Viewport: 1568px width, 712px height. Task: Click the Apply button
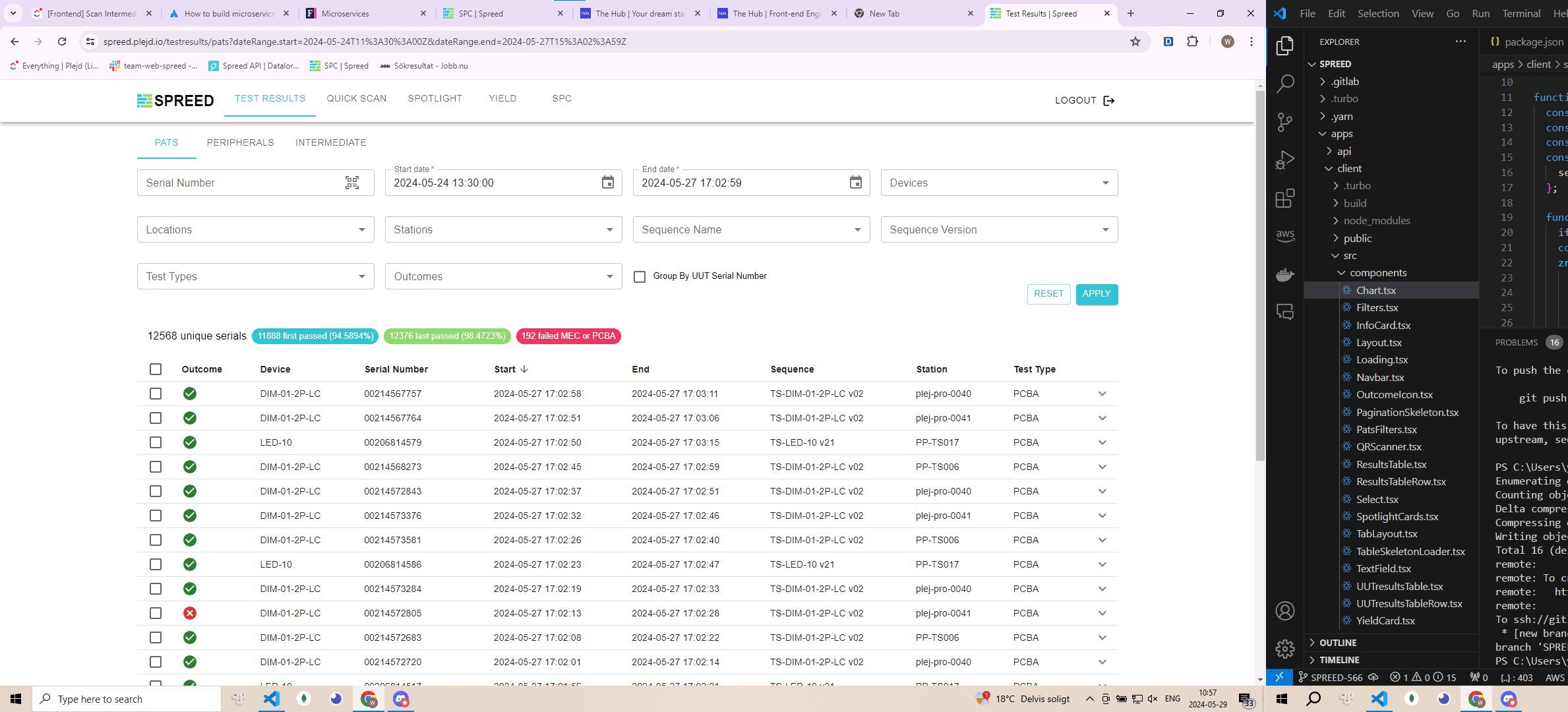tap(1096, 293)
